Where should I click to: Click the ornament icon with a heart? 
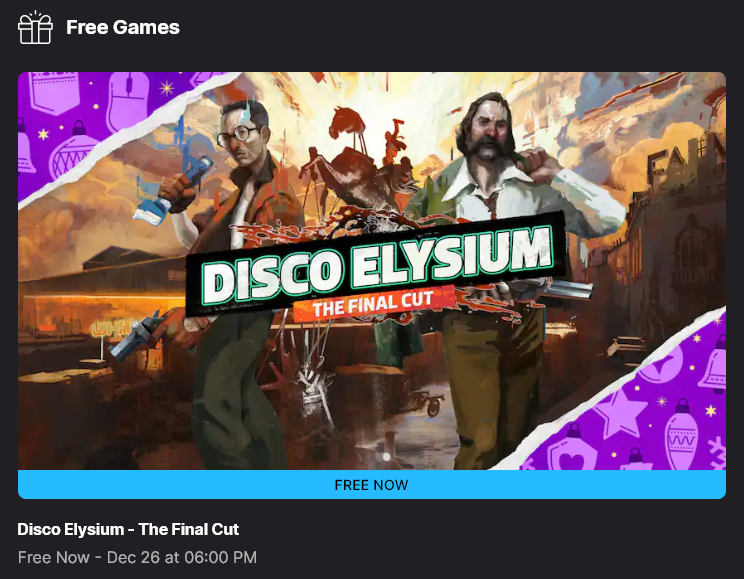[573, 451]
